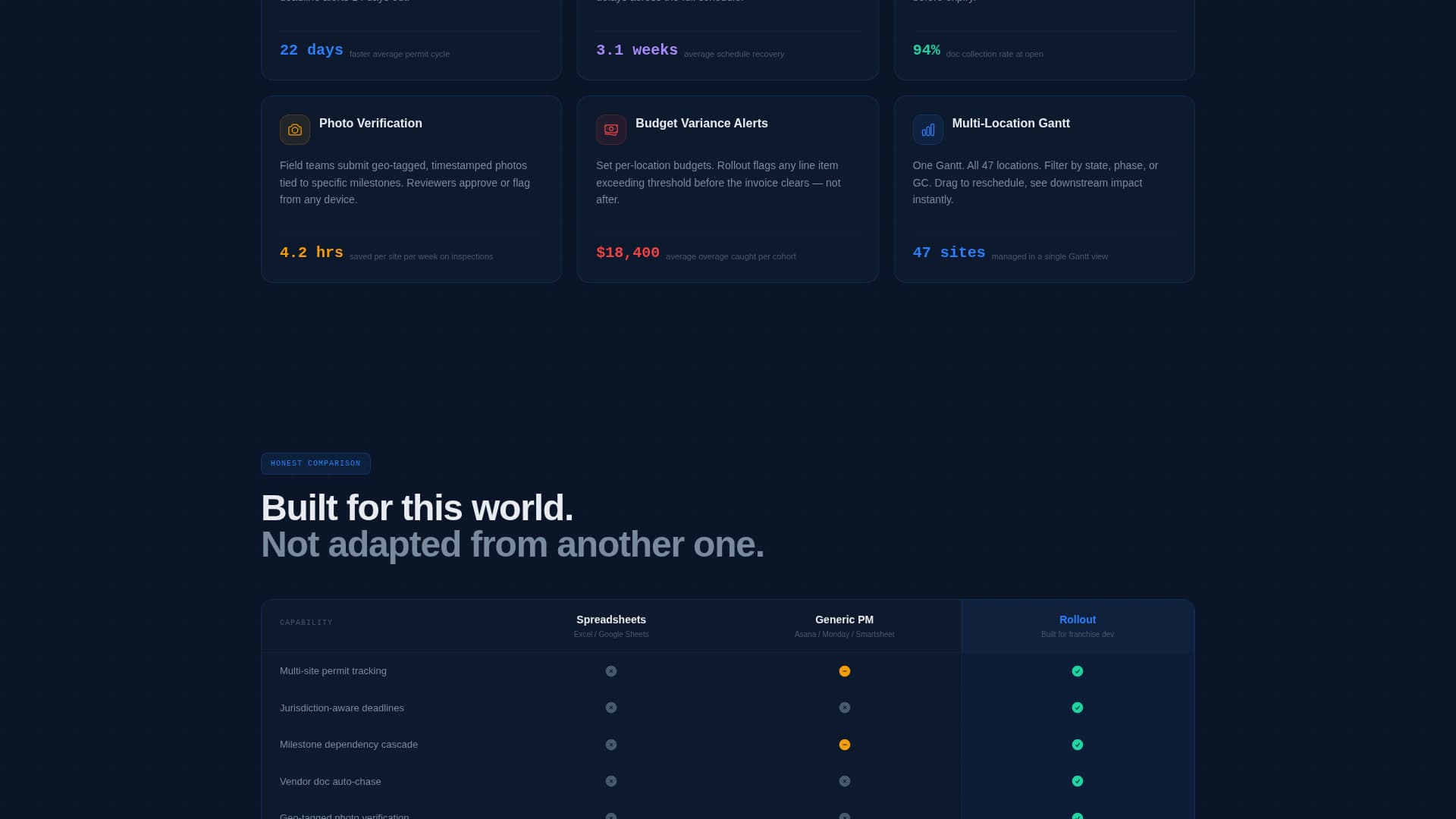The image size is (1456, 819).
Task: Click Generic PM partial icon for Milestone dependency cascade
Action: click(x=845, y=745)
